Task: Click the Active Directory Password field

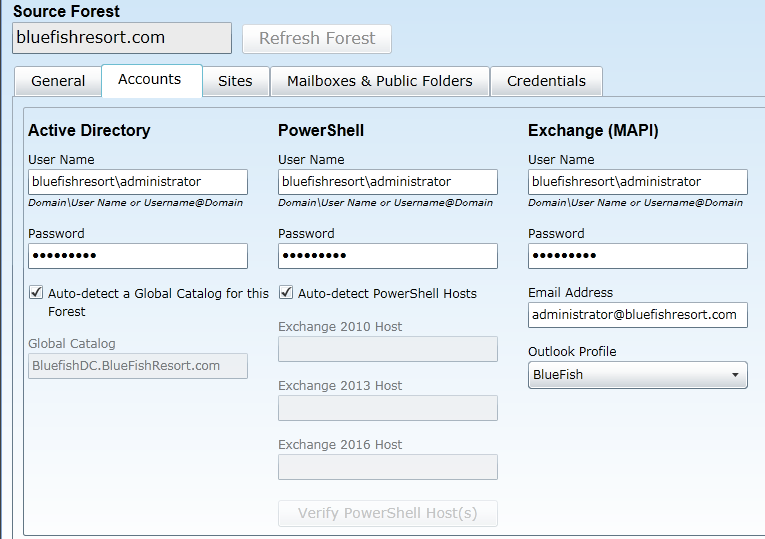Action: 138,256
